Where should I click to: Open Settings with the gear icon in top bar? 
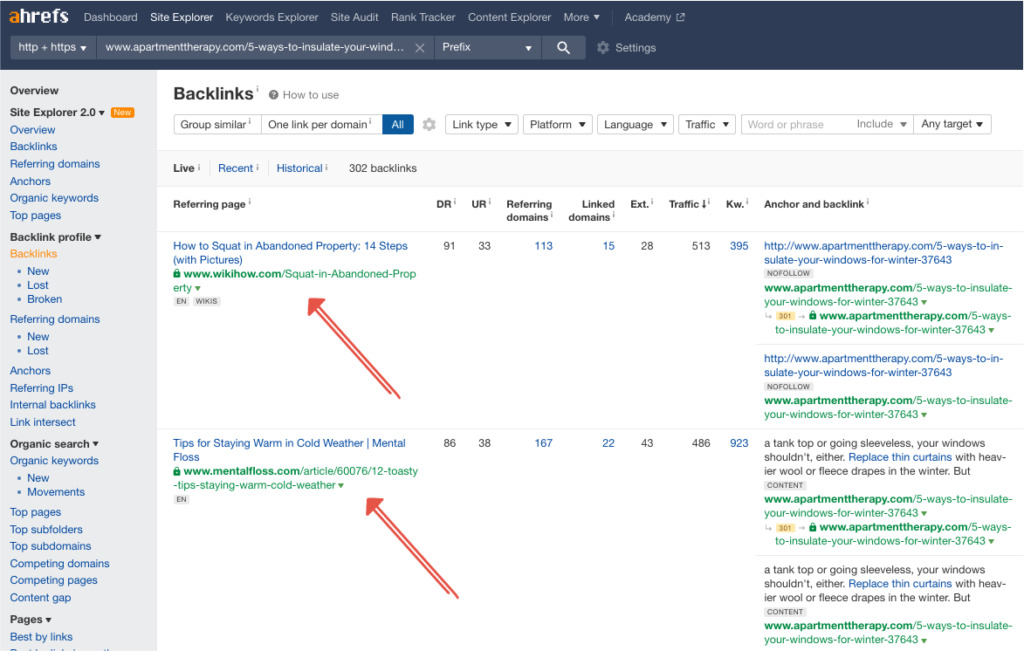[x=603, y=48]
